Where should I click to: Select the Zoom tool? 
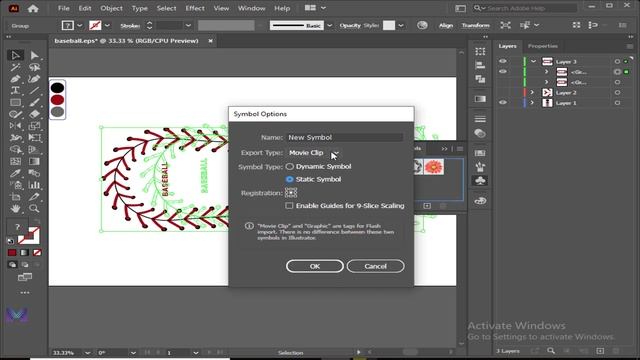click(34, 209)
